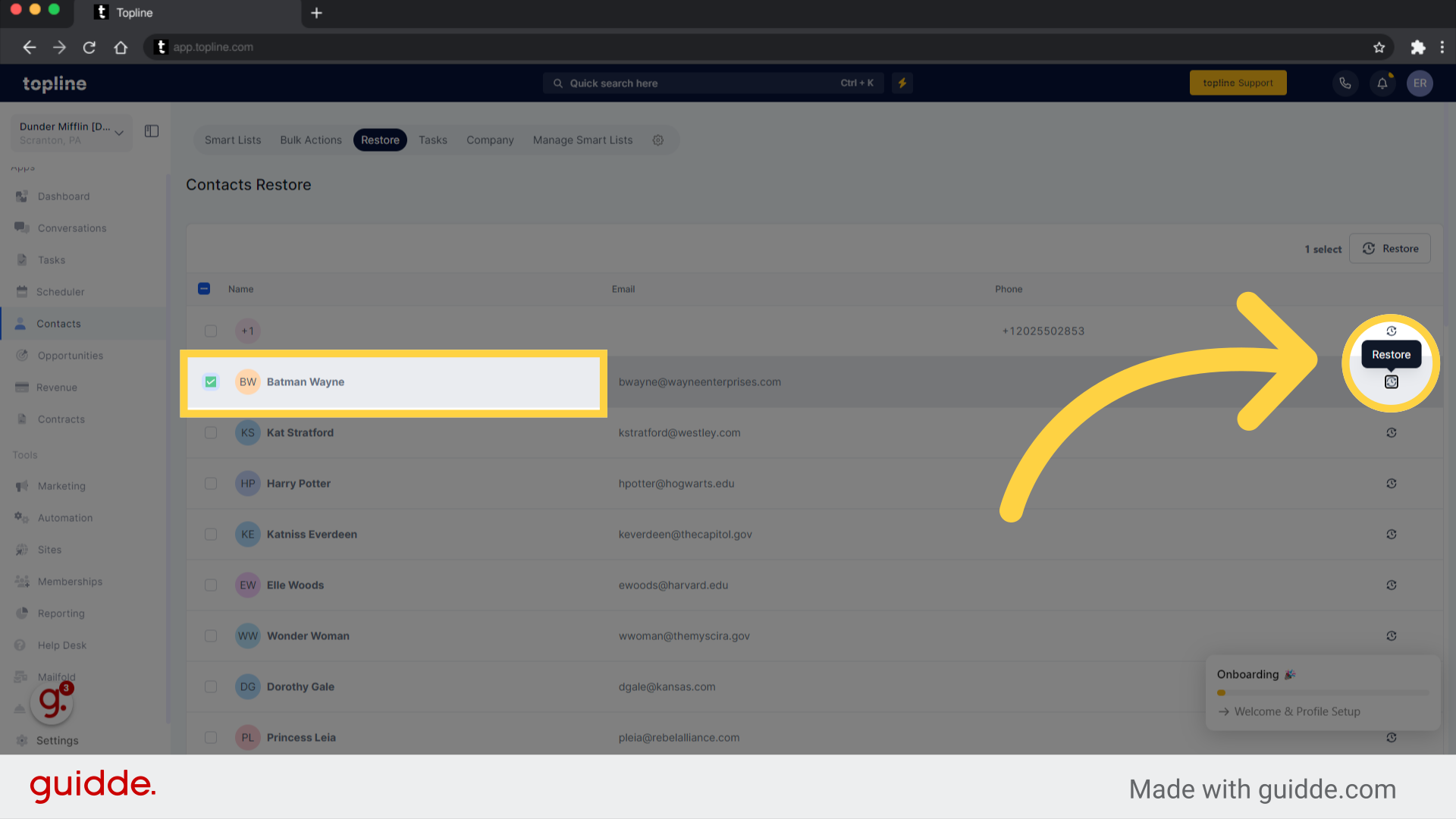The image size is (1456, 819).
Task: Focus the Quick search here field
Action: pos(713,83)
